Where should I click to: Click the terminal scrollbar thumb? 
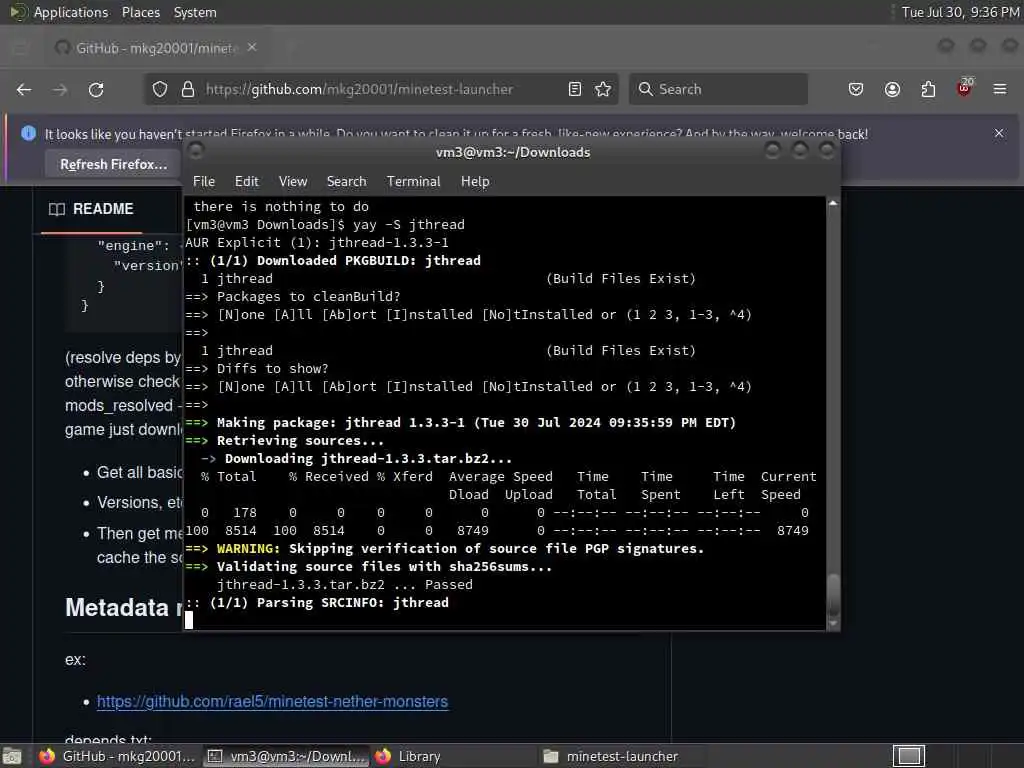click(x=833, y=594)
